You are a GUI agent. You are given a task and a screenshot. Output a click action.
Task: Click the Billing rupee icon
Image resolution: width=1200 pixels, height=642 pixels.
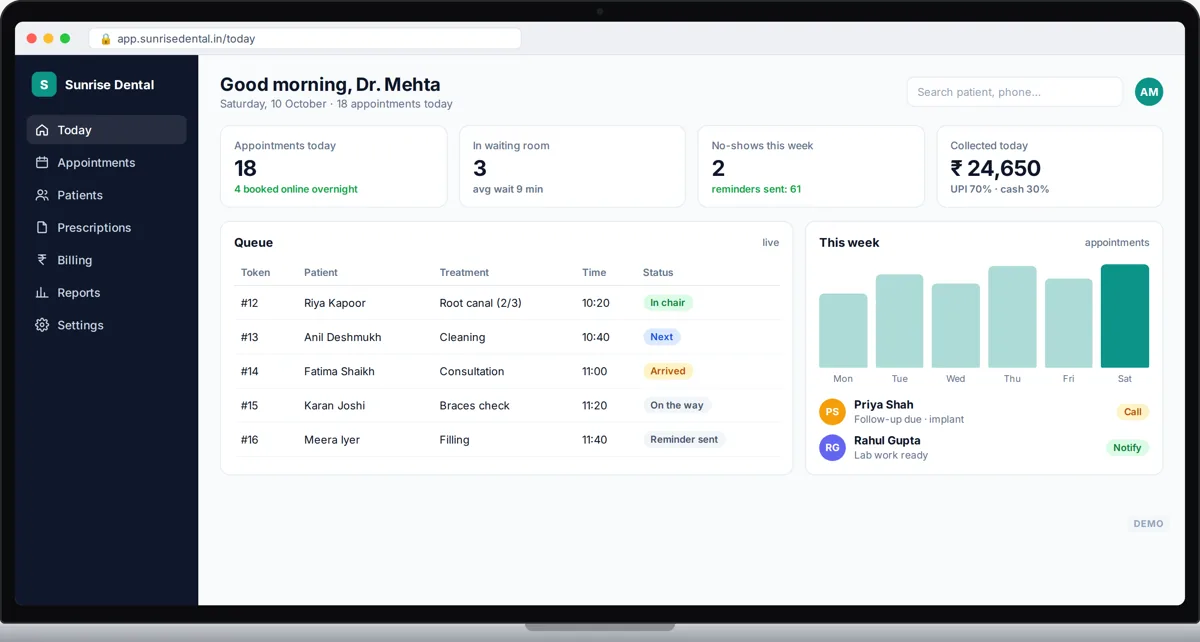42,260
